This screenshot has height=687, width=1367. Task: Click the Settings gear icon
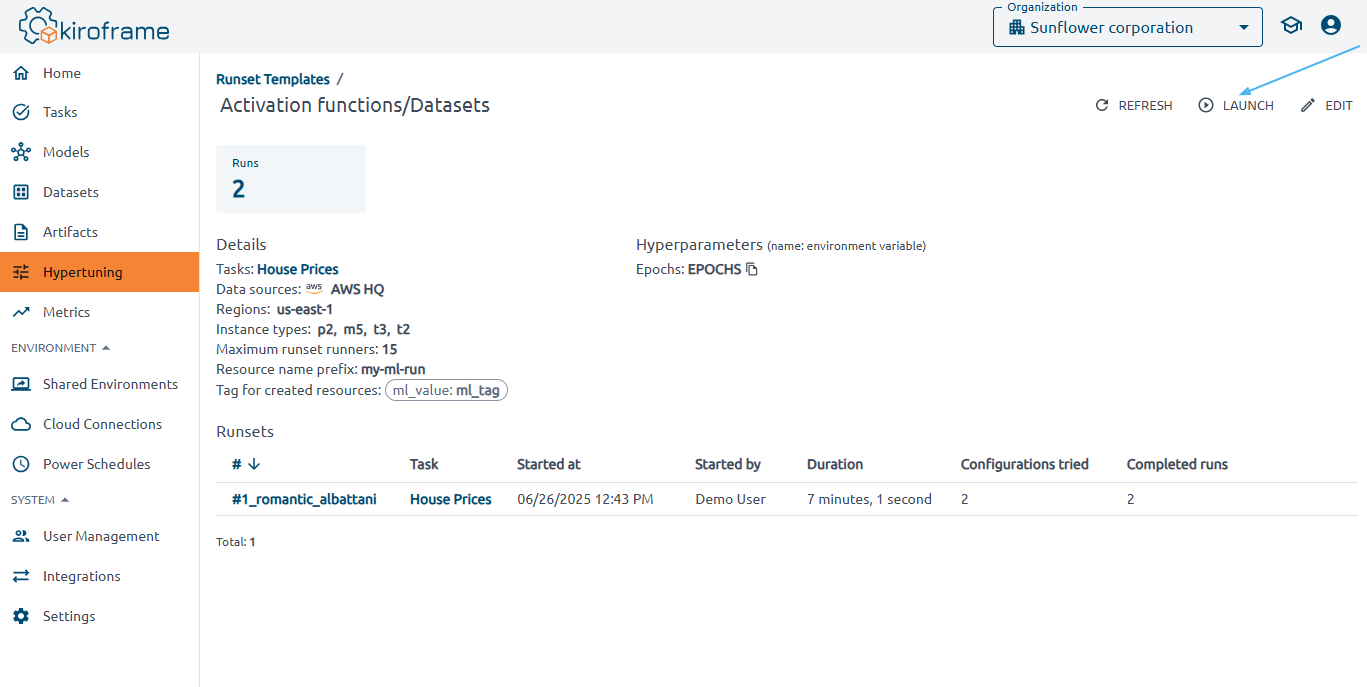click(21, 616)
